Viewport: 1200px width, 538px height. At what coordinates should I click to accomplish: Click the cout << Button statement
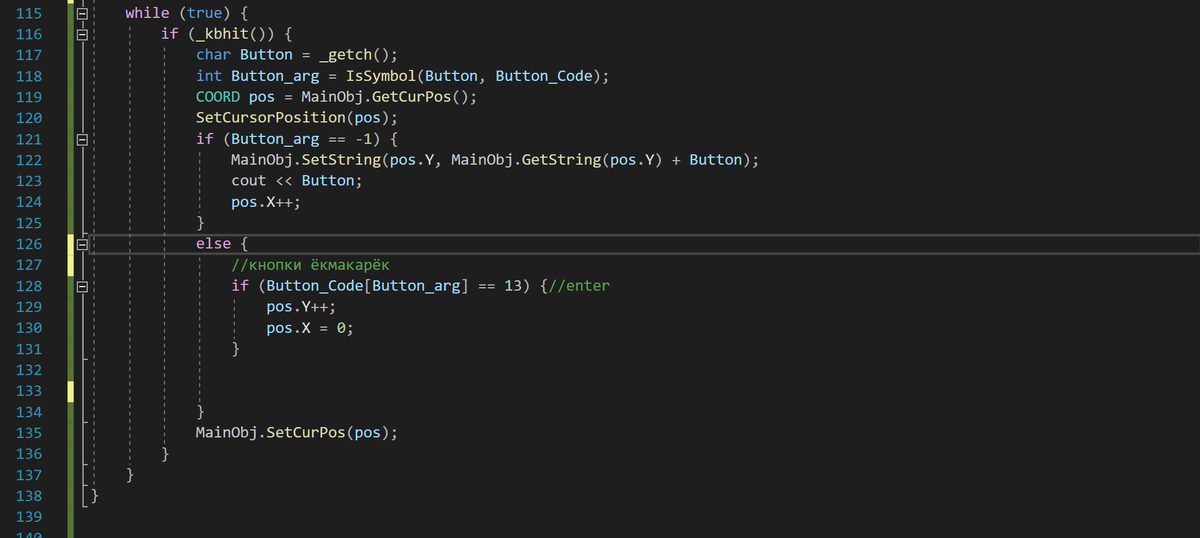click(x=297, y=181)
